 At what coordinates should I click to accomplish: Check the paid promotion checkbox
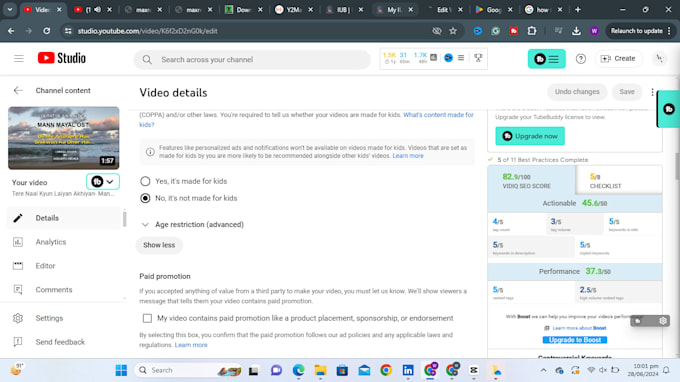(147, 318)
